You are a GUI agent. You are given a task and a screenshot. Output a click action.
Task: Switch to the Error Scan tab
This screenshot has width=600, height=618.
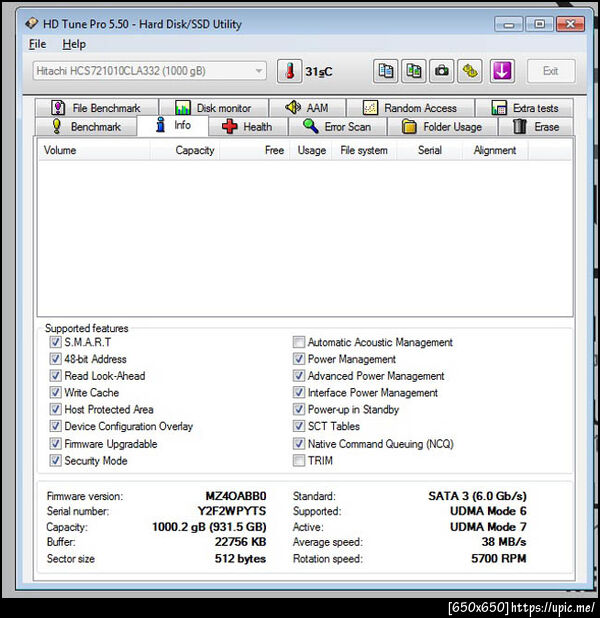click(x=337, y=127)
